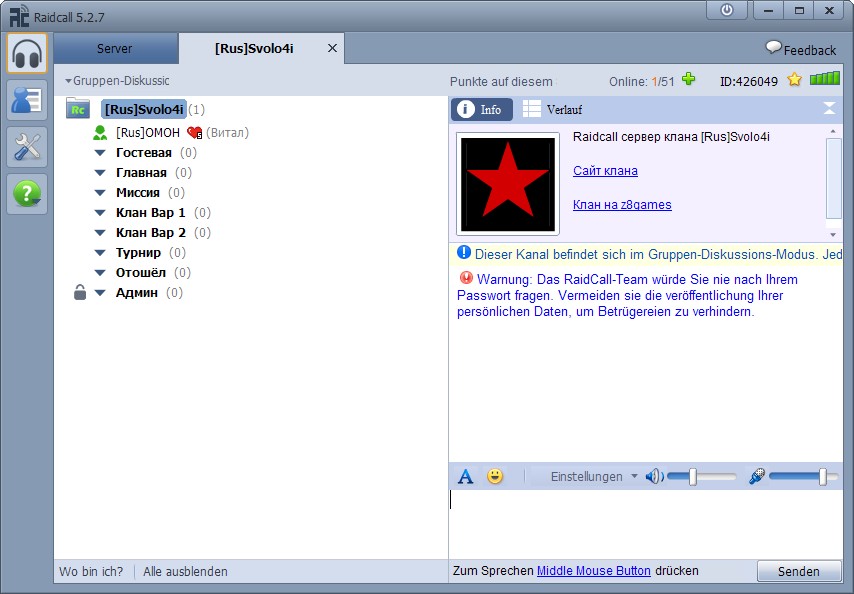Click the padlock icon beside Админ channel

80,292
